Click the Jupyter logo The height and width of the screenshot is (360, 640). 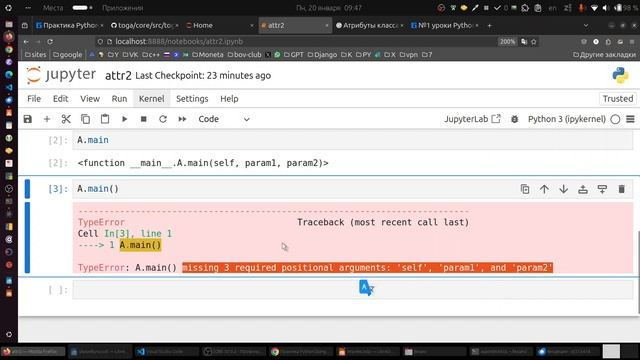click(61, 75)
